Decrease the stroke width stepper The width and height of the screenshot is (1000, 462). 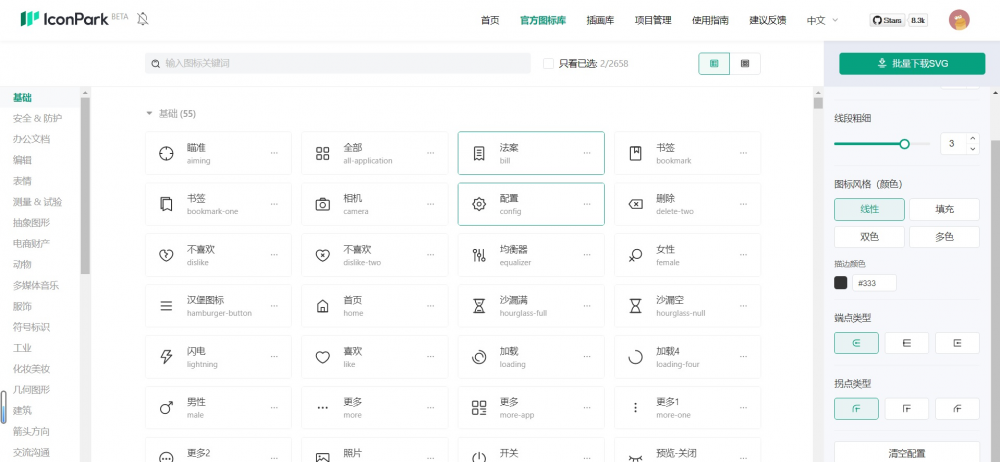tap(972, 149)
